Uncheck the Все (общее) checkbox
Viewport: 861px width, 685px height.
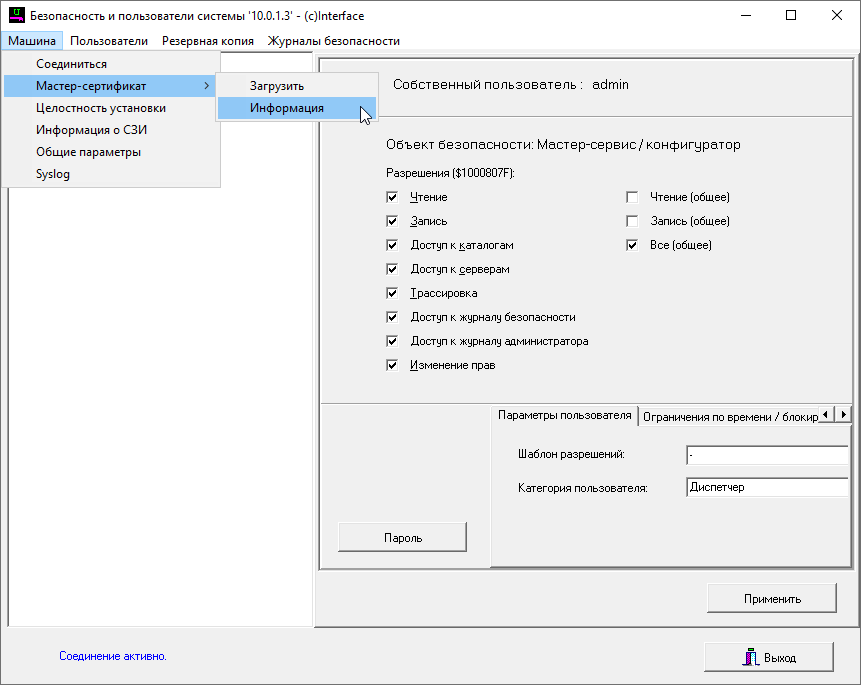coord(632,245)
